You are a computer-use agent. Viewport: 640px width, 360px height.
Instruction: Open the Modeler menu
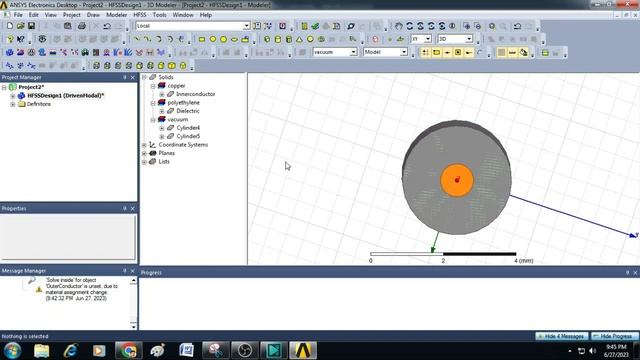pyautogui.click(x=116, y=15)
